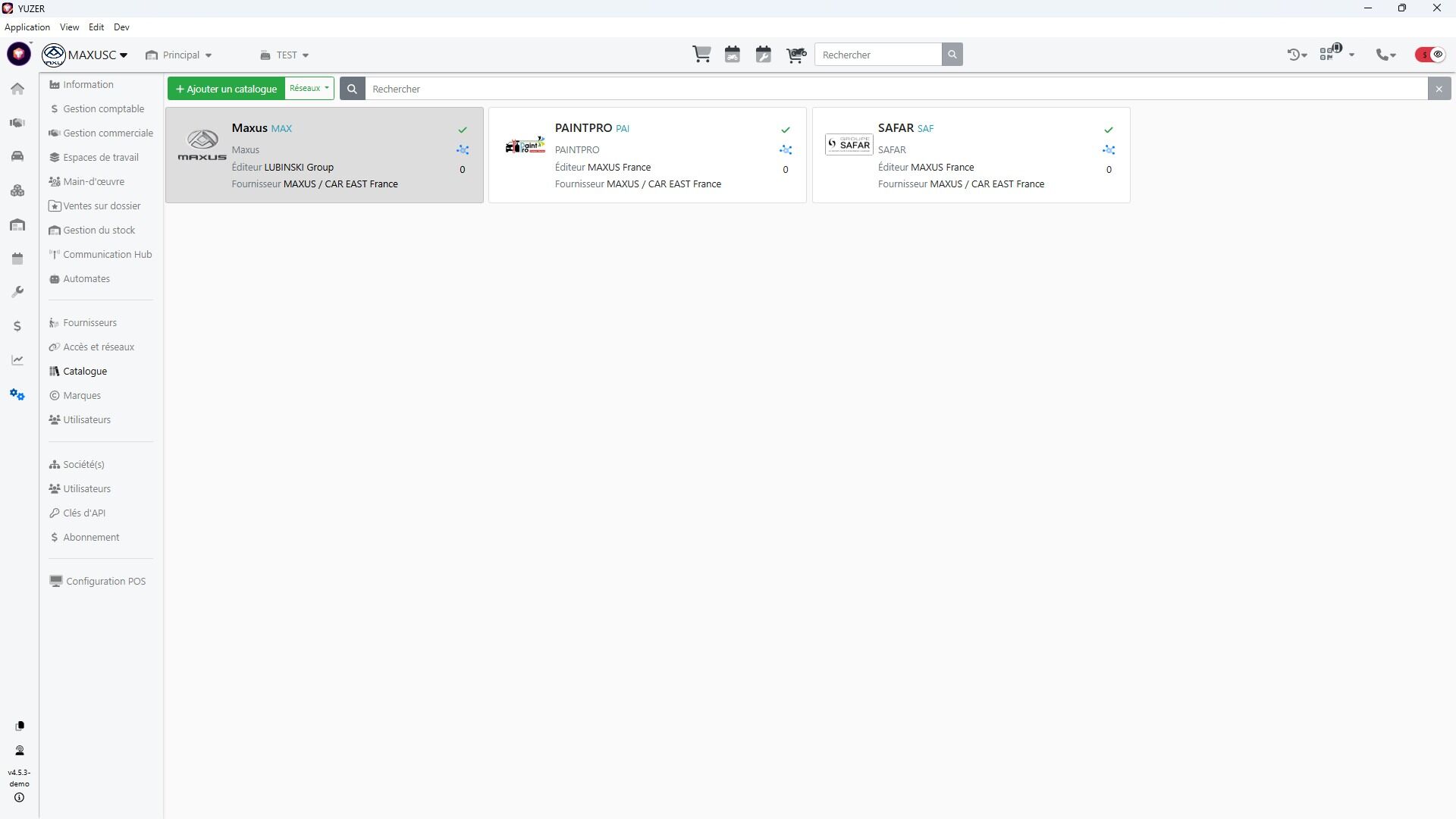Screen dimensions: 1456x819
Task: Open the View menu
Action: tap(69, 27)
